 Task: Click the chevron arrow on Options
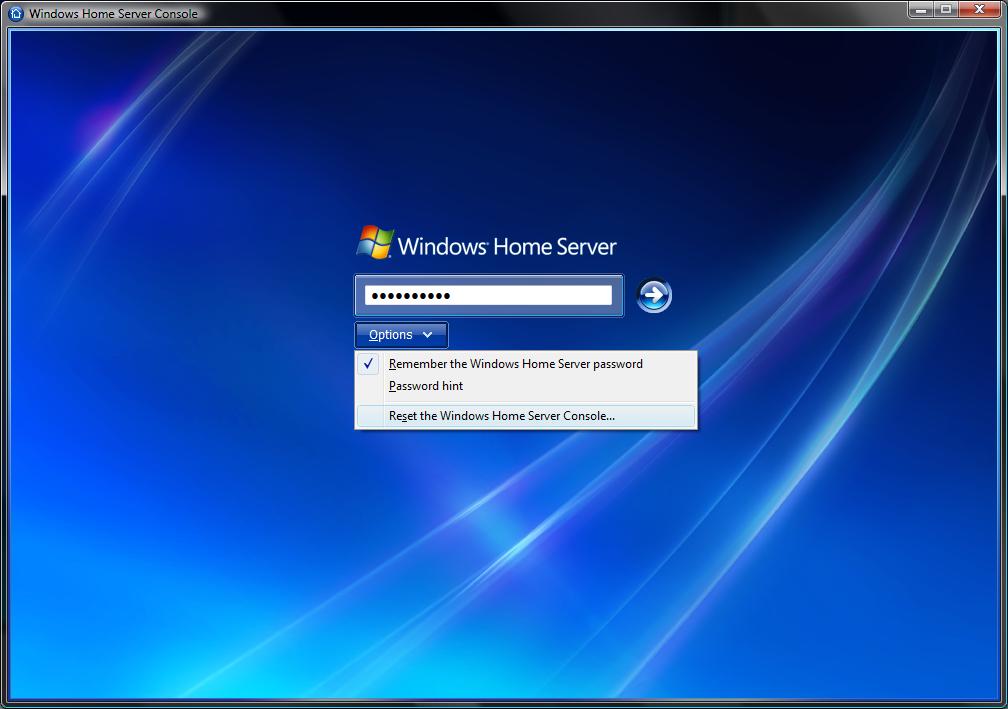(428, 335)
